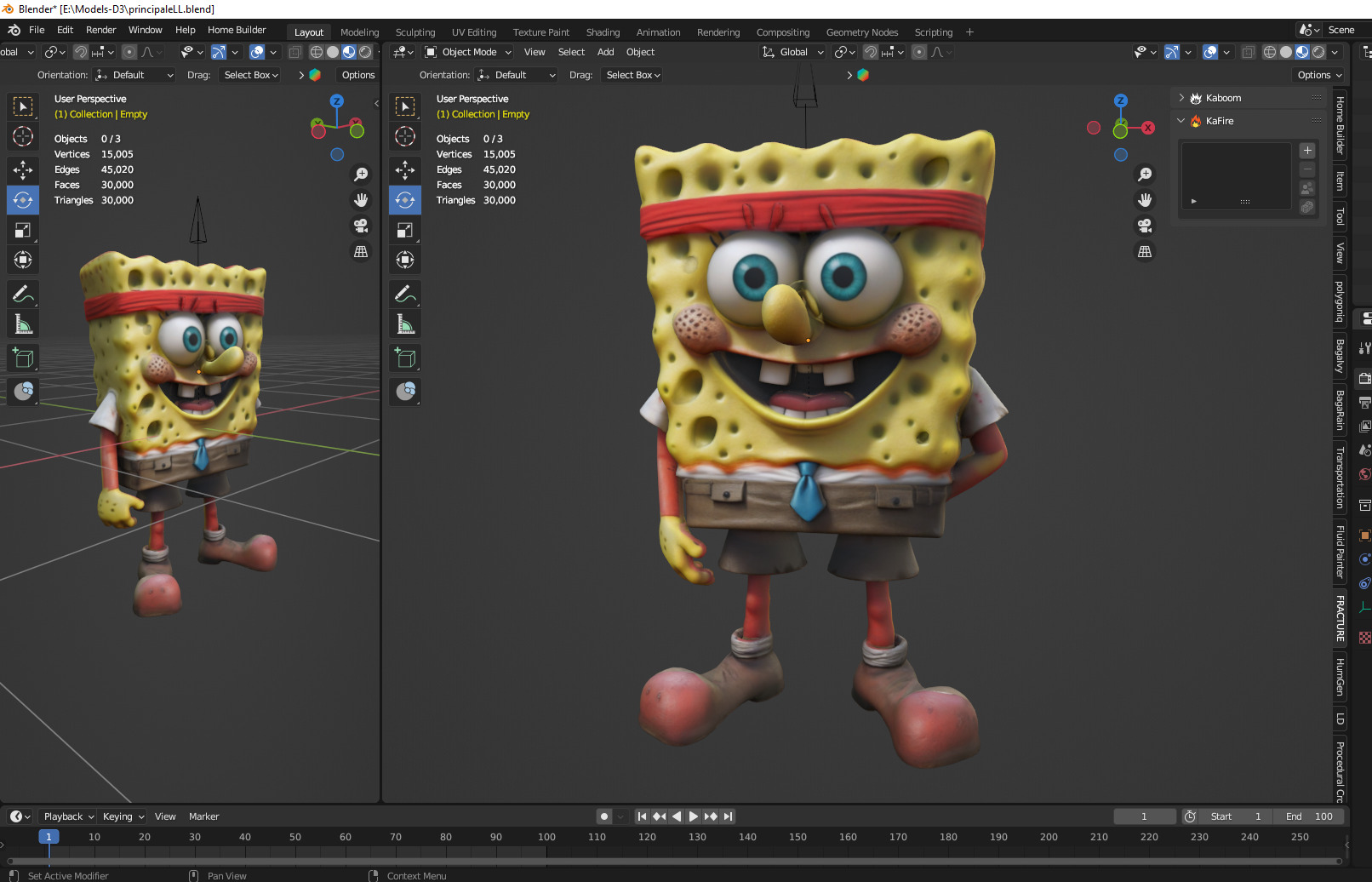This screenshot has height=882, width=1372.
Task: Toggle gizmo display in right viewport header
Action: pos(1172,52)
